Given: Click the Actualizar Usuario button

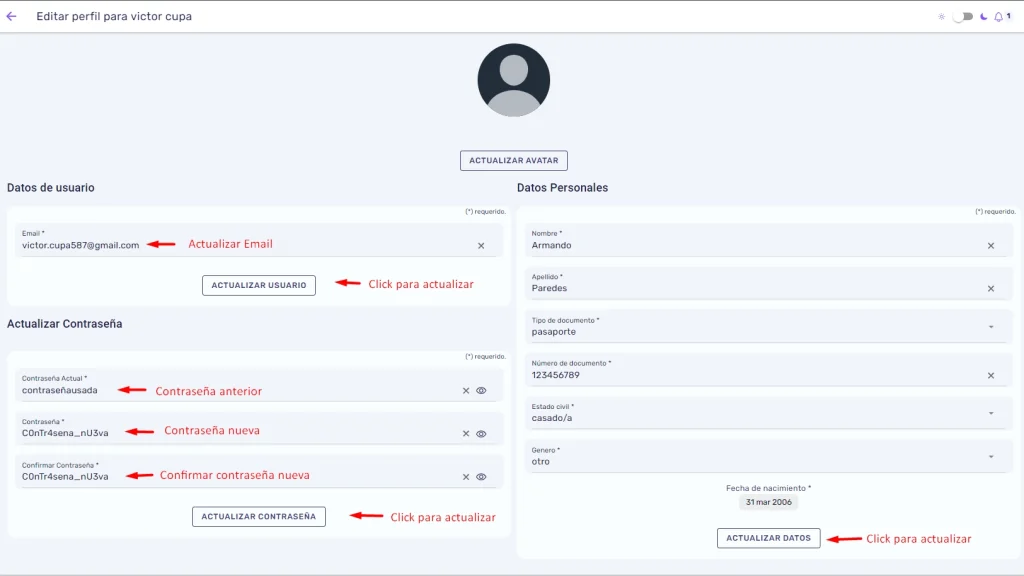Looking at the screenshot, I should [259, 285].
